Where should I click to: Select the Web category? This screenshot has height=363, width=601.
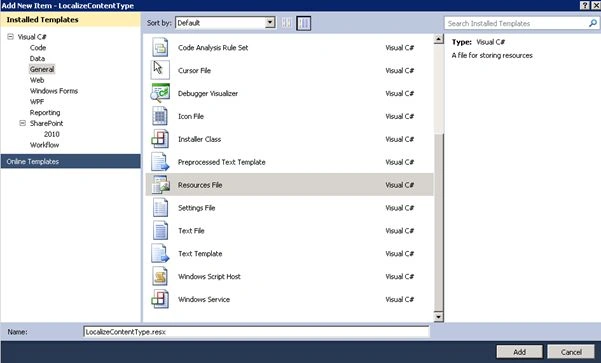pos(37,80)
